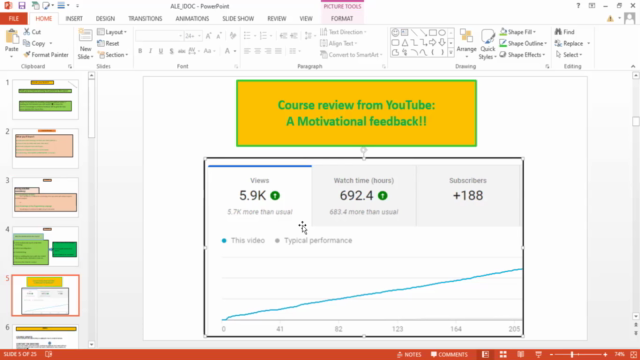Image resolution: width=640 pixels, height=360 pixels.
Task: Toggle the Comments pane in status bar
Action: coord(449,354)
